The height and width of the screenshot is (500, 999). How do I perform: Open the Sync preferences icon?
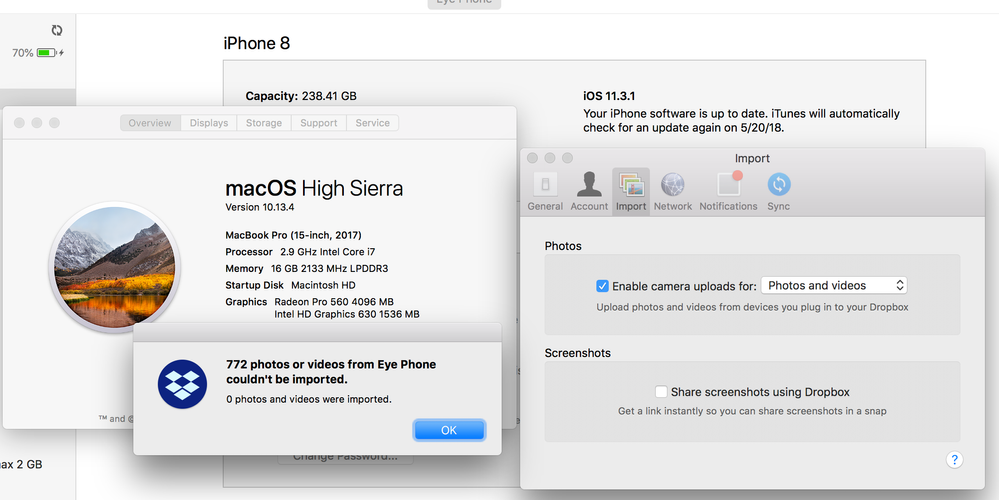coord(778,190)
